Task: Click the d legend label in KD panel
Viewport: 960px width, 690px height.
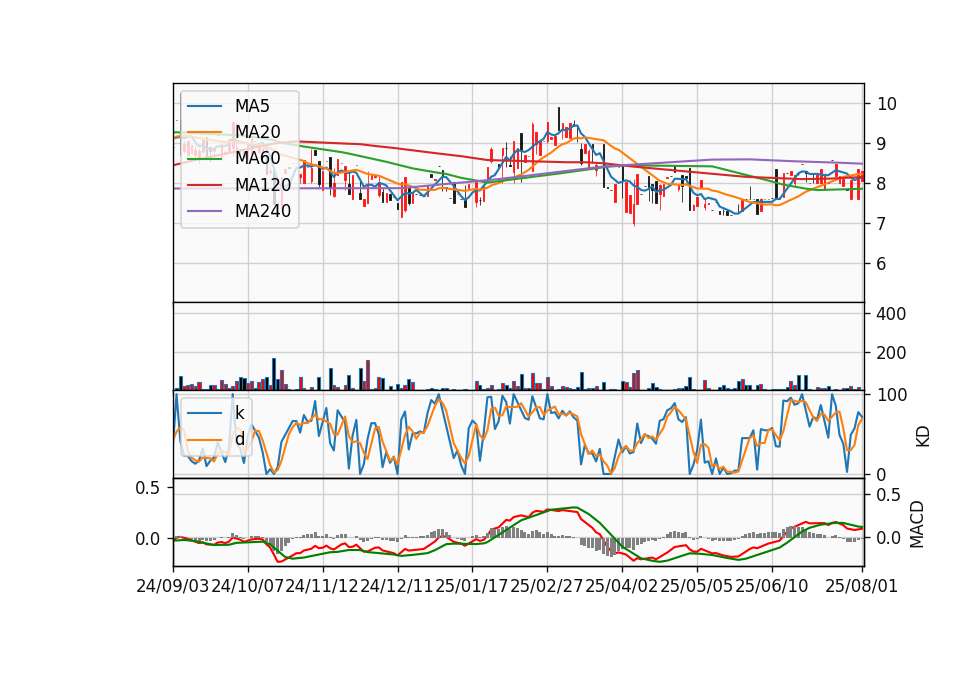Action: pos(240,439)
